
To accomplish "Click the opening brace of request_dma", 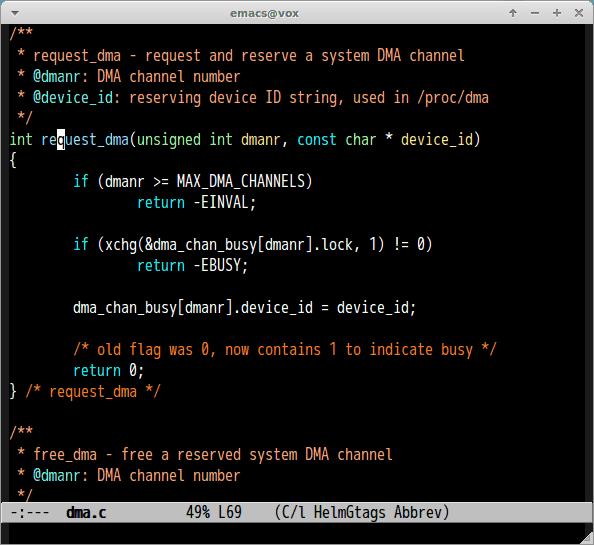I will click(13, 161).
